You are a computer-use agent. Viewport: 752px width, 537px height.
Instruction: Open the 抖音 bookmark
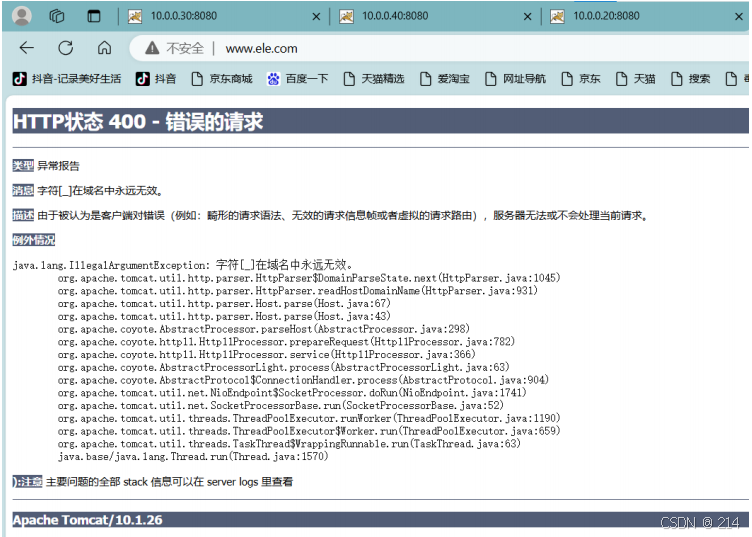(156, 79)
